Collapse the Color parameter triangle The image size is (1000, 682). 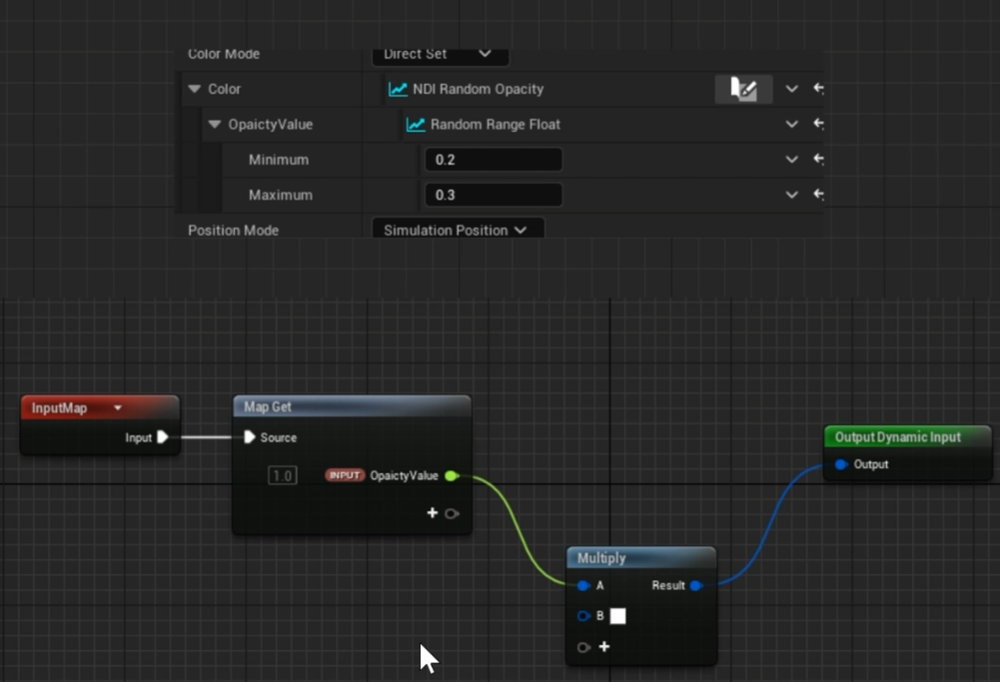point(195,89)
